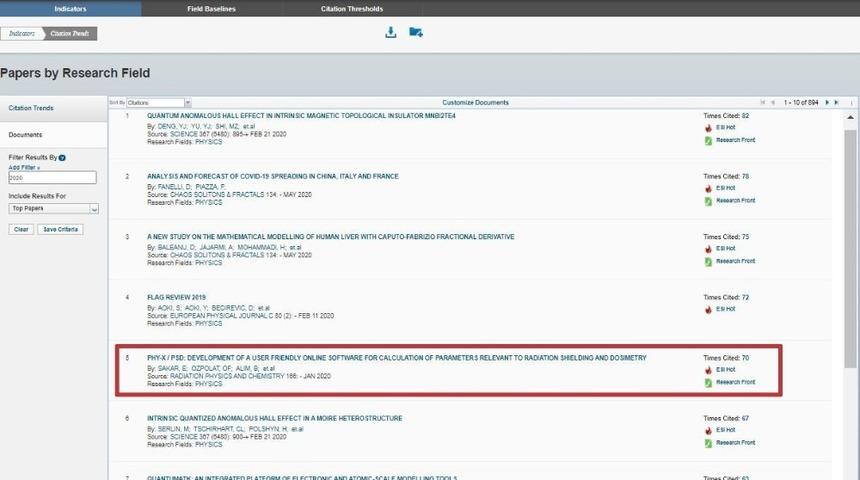Open Customize Documents link
The width and height of the screenshot is (860, 480).
pyautogui.click(x=475, y=102)
